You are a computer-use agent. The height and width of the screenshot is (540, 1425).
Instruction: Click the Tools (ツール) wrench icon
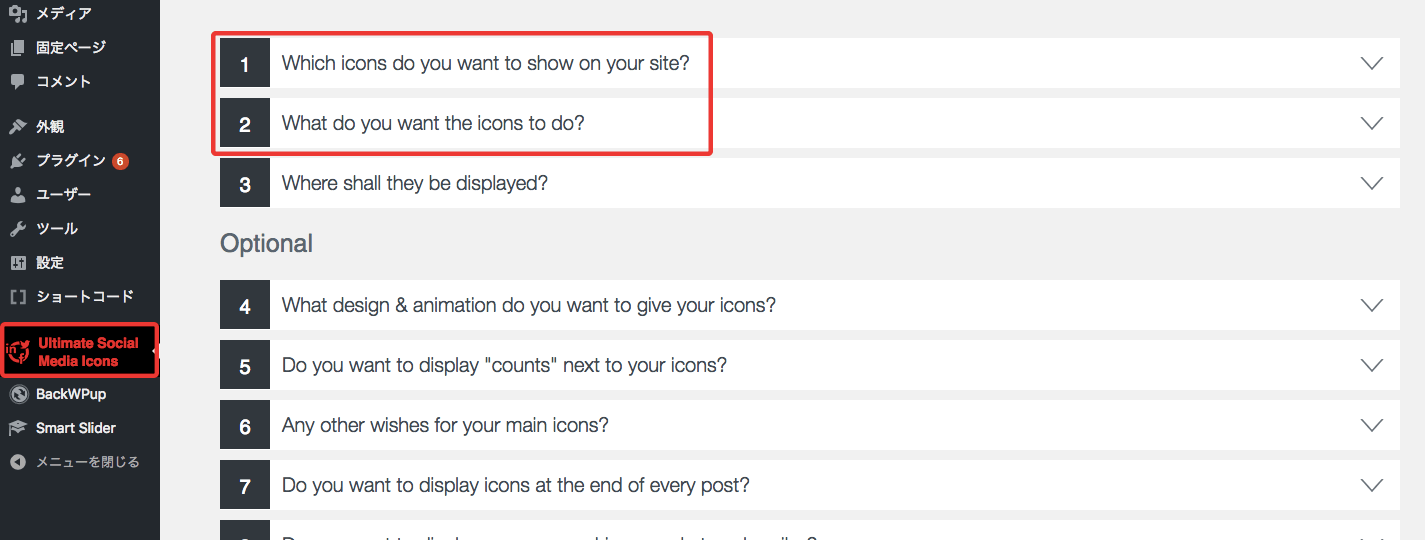click(17, 229)
